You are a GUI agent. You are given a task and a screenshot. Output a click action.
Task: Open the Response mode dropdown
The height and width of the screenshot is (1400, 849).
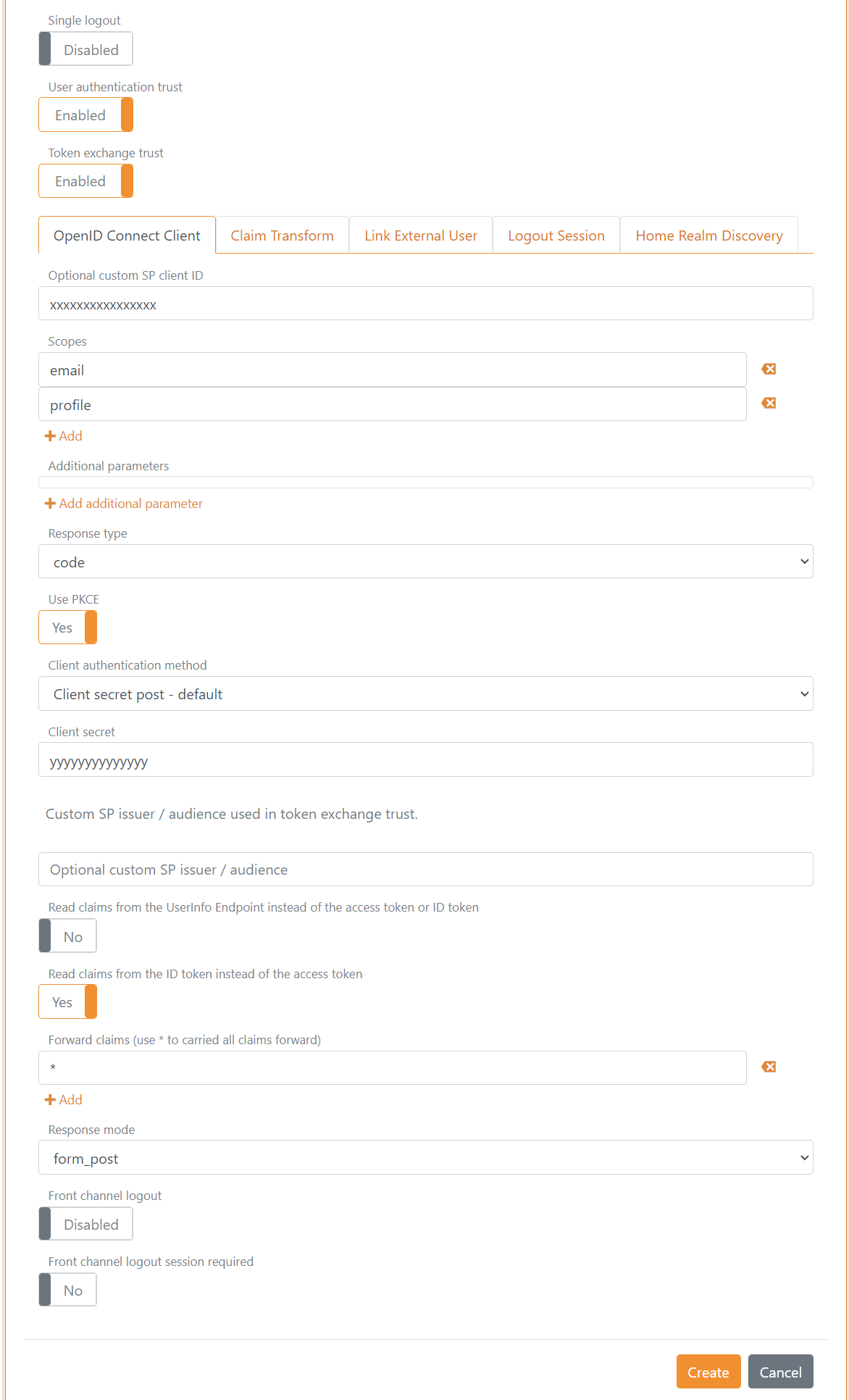pos(425,1158)
